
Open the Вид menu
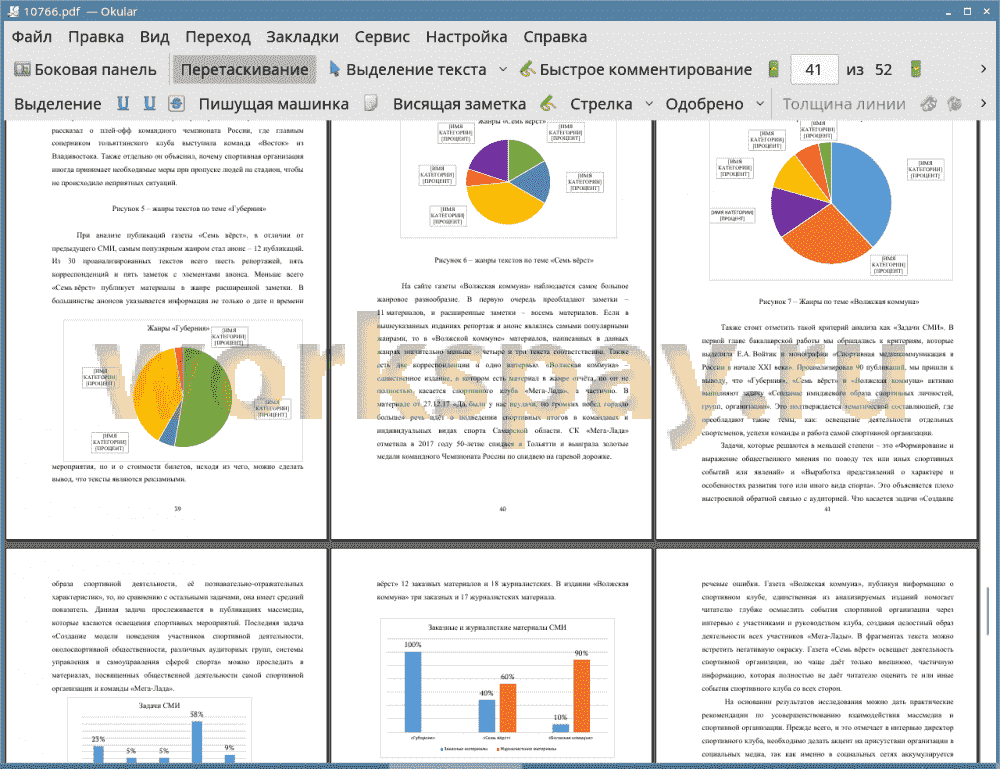click(x=154, y=37)
